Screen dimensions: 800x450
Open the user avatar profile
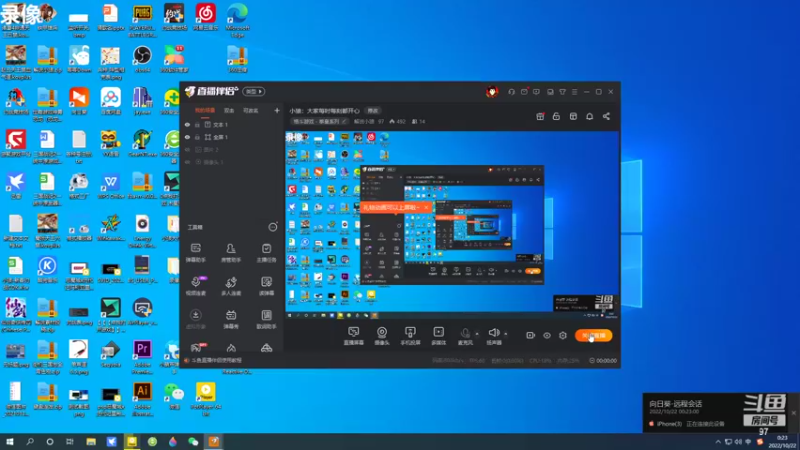pyautogui.click(x=491, y=92)
